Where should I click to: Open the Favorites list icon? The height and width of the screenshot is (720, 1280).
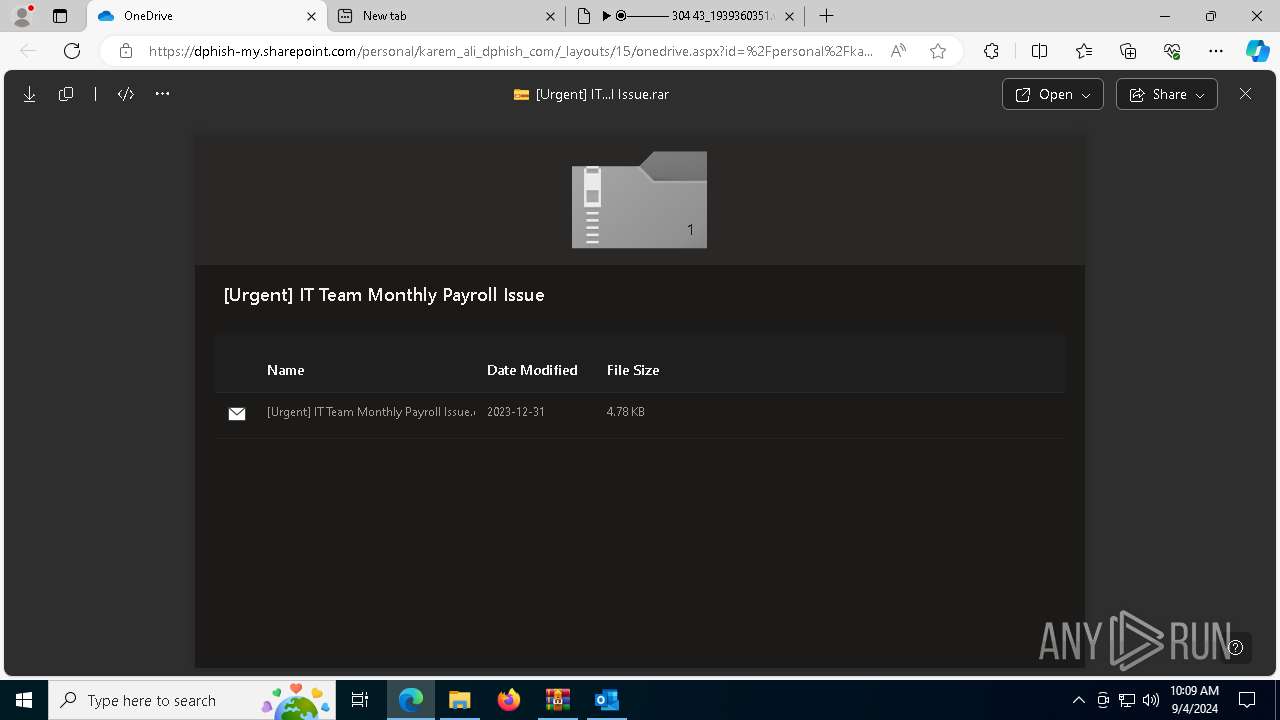coord(1084,51)
